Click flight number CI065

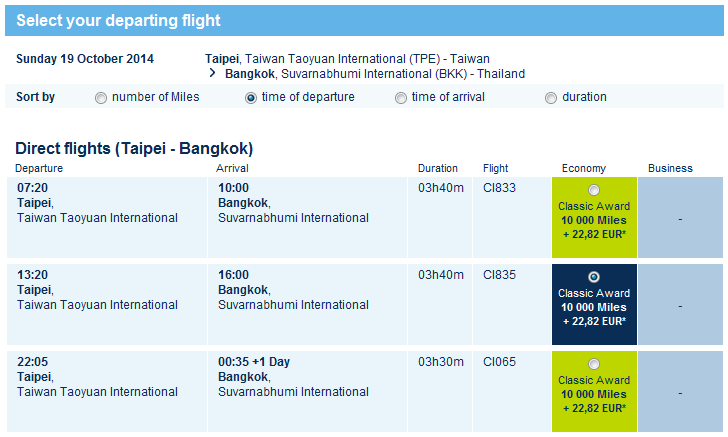(499, 362)
